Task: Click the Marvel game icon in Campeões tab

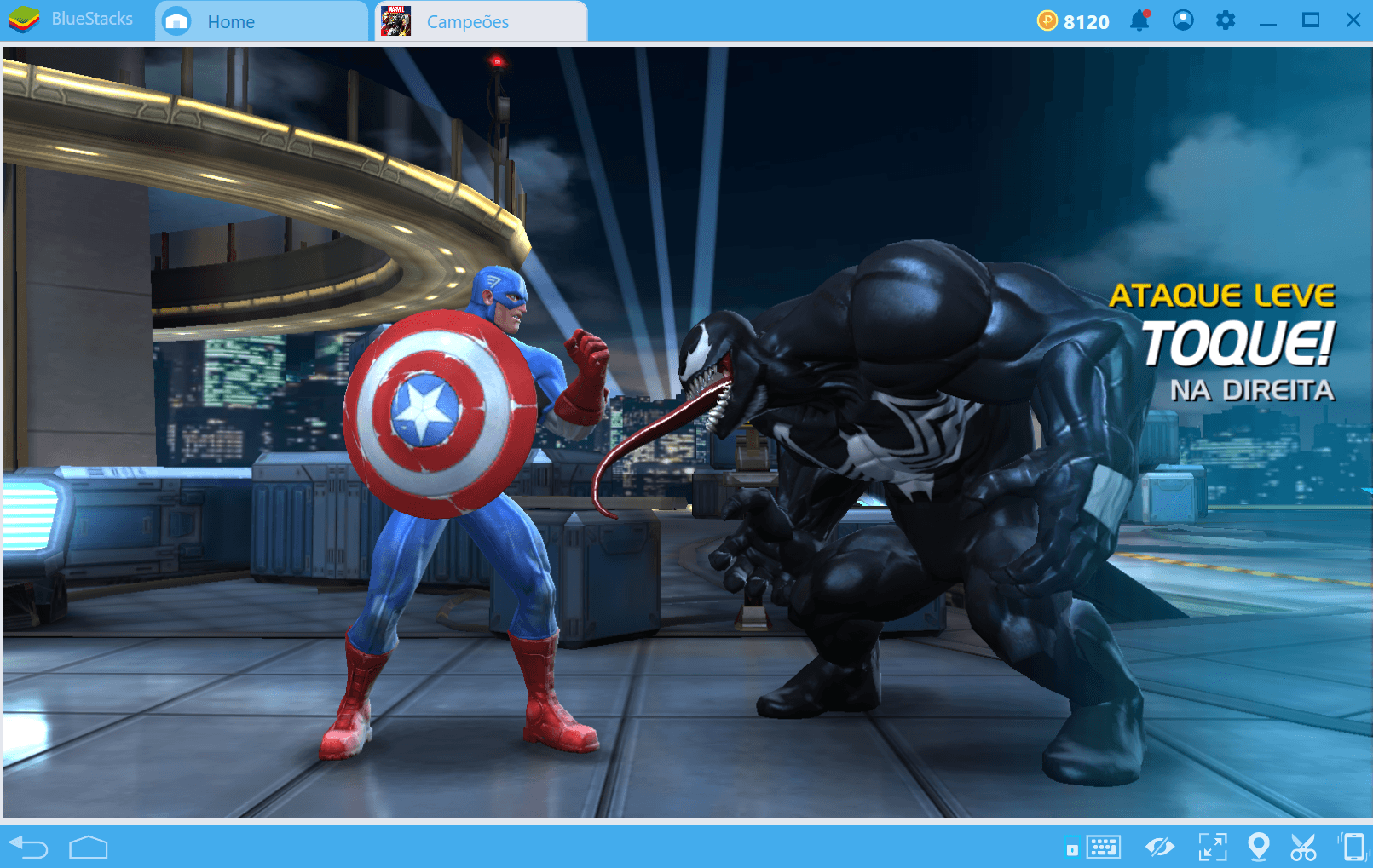Action: click(395, 21)
